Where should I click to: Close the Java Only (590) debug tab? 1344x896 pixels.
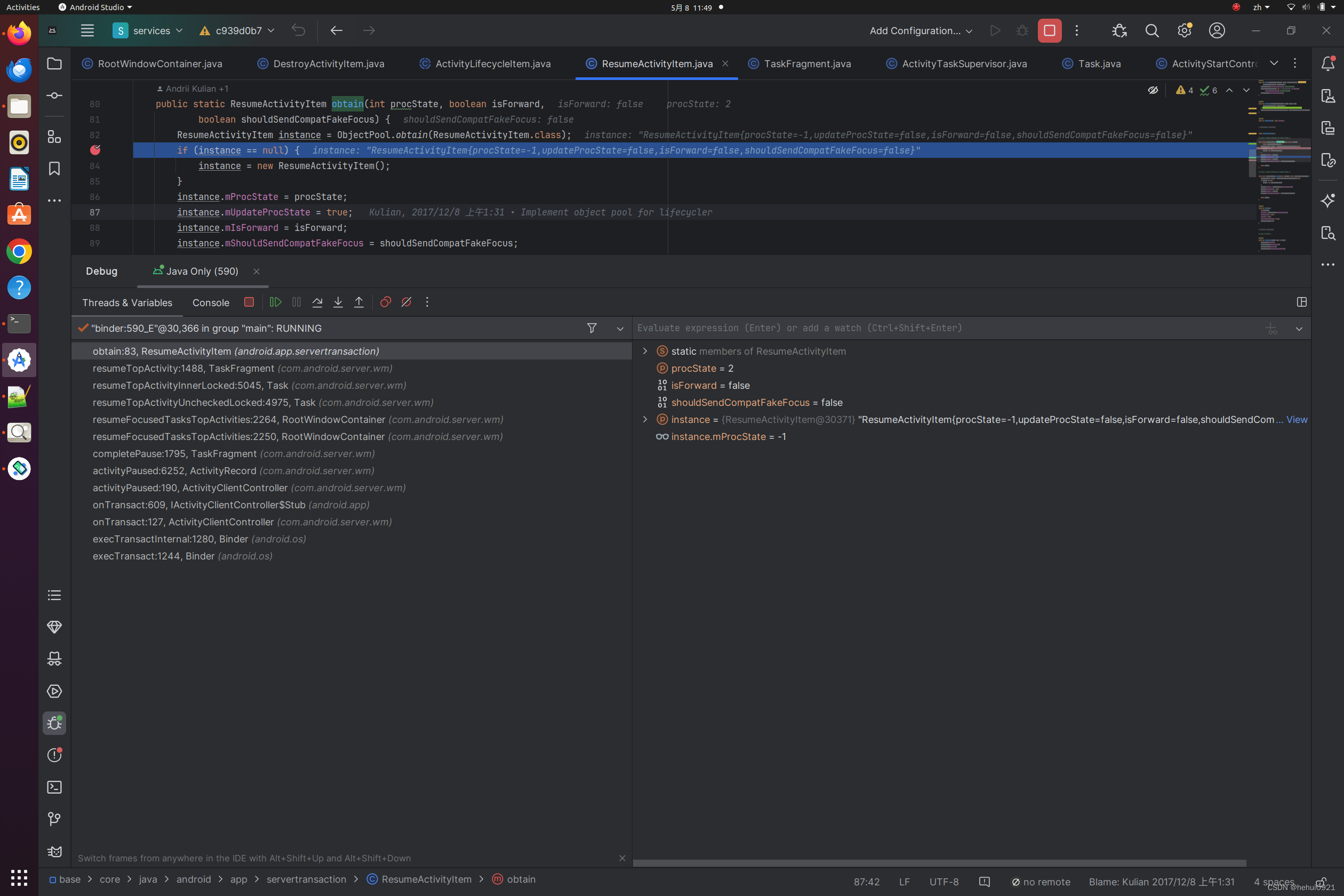click(x=257, y=271)
